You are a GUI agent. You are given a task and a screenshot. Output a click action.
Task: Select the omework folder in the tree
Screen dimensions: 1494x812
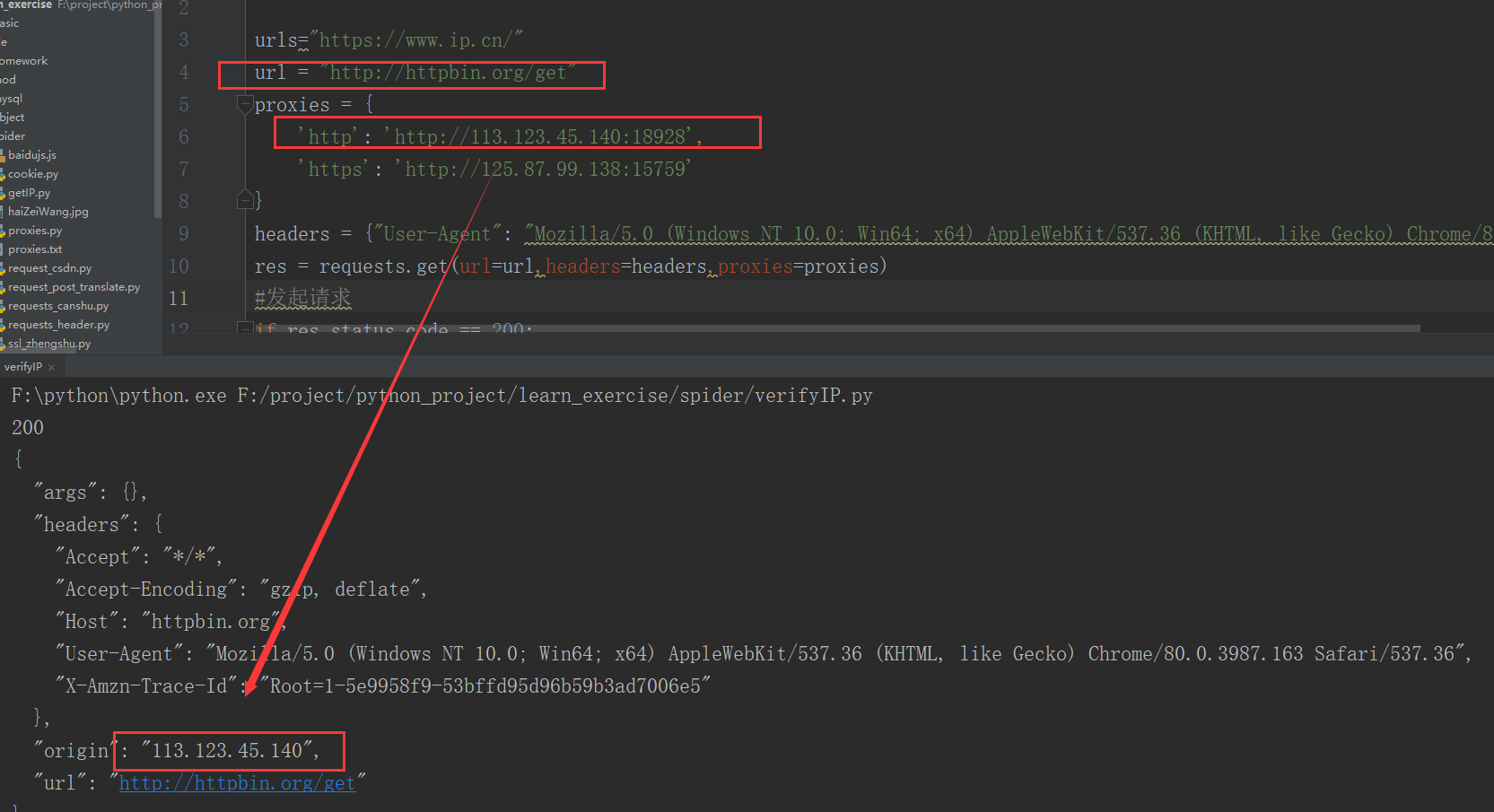[24, 61]
